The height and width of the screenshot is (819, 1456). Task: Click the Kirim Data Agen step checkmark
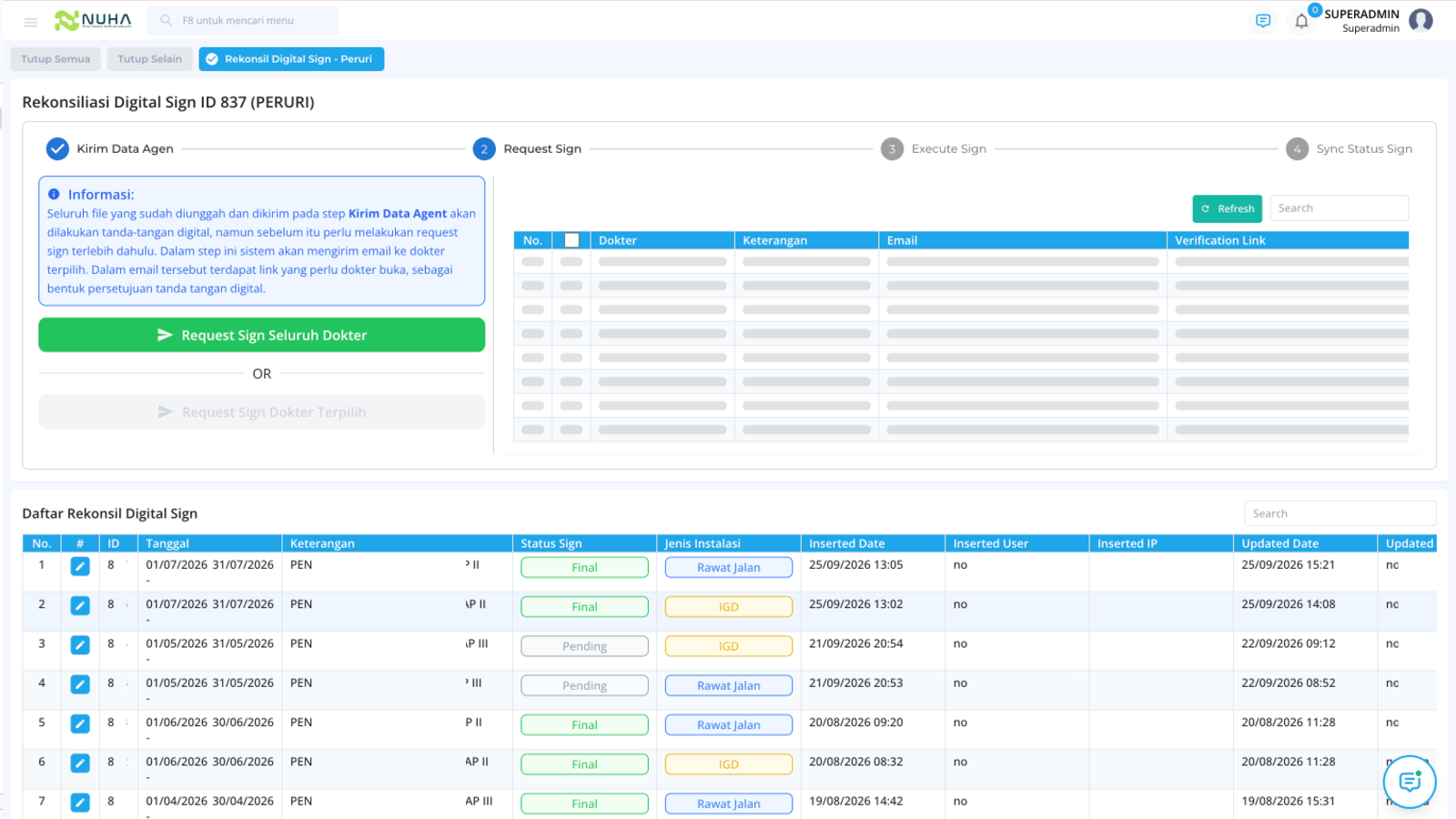pos(57,148)
